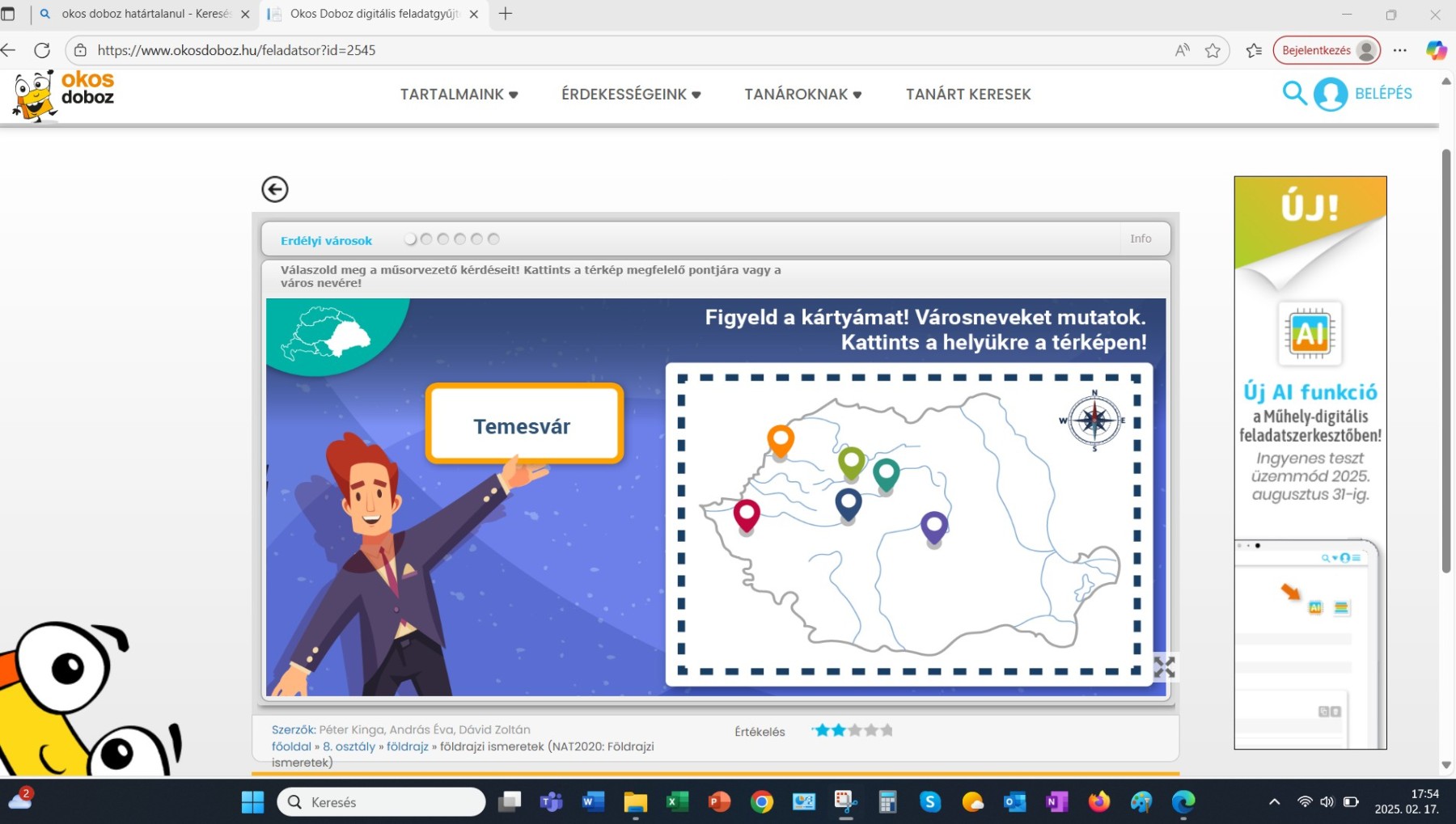Add this page to favorites star
Image resolution: width=1456 pixels, height=824 pixels.
click(x=1212, y=50)
